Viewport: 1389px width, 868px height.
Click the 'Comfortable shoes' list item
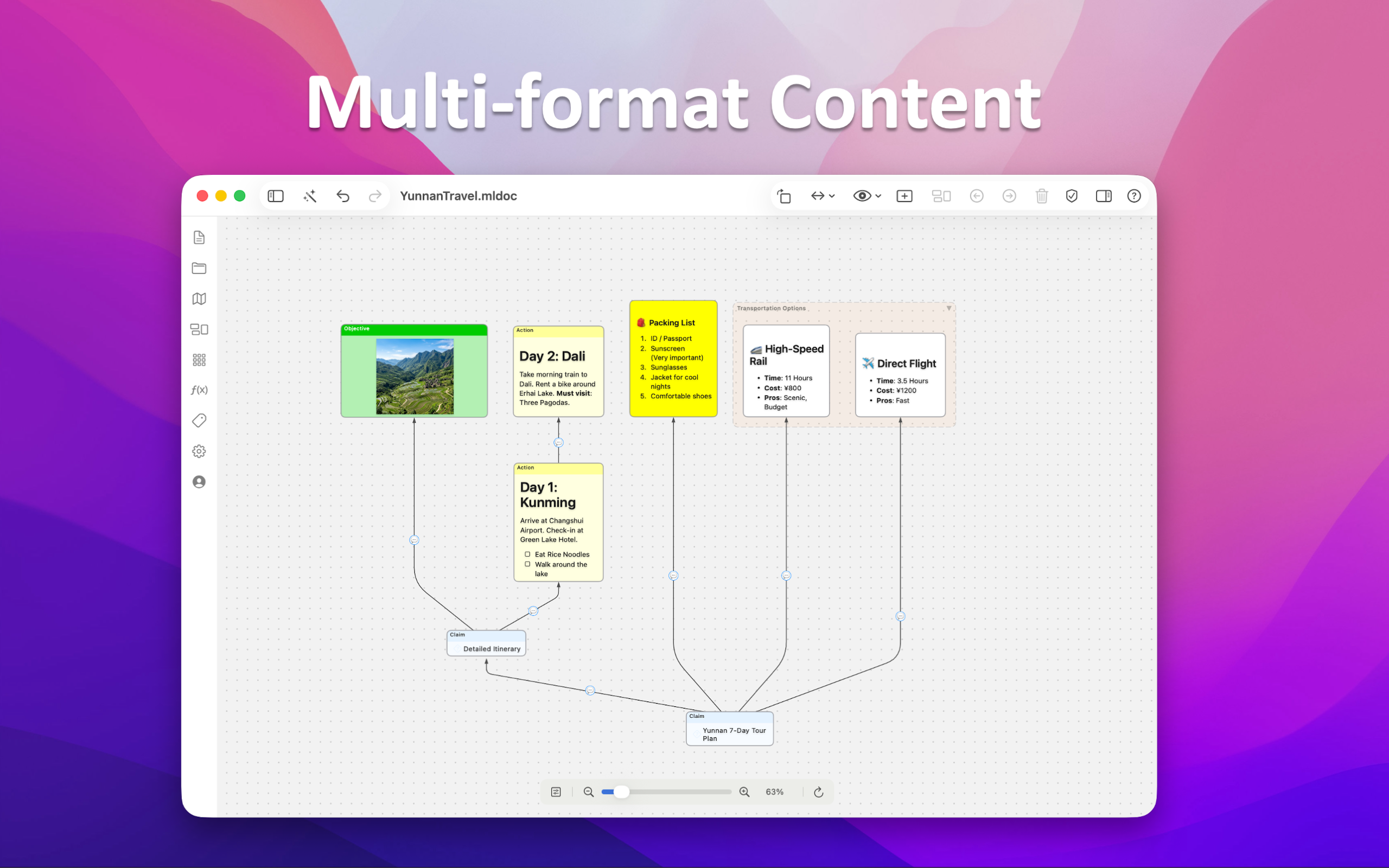coord(681,396)
